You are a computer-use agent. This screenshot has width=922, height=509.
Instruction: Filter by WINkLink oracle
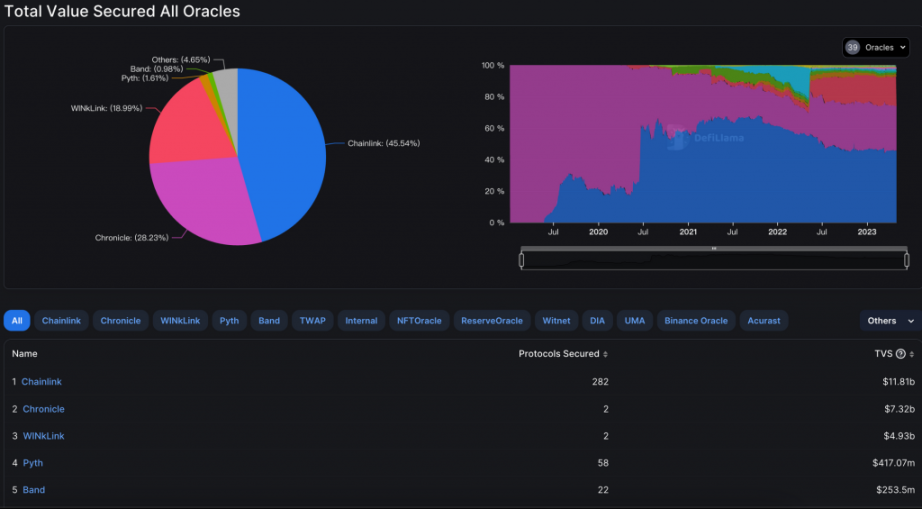[180, 321]
